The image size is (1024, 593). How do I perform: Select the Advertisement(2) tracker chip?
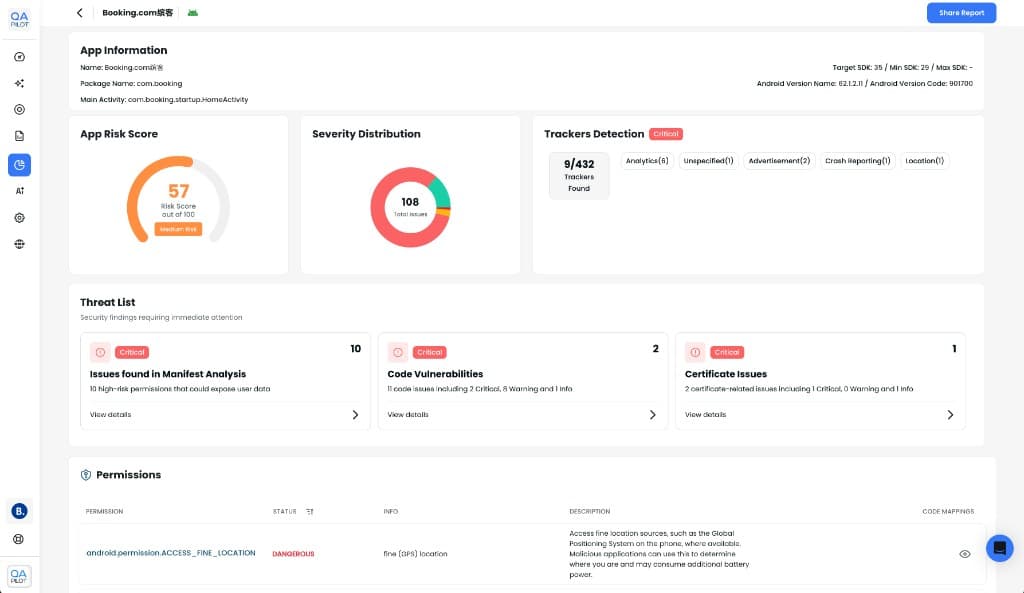click(779, 160)
